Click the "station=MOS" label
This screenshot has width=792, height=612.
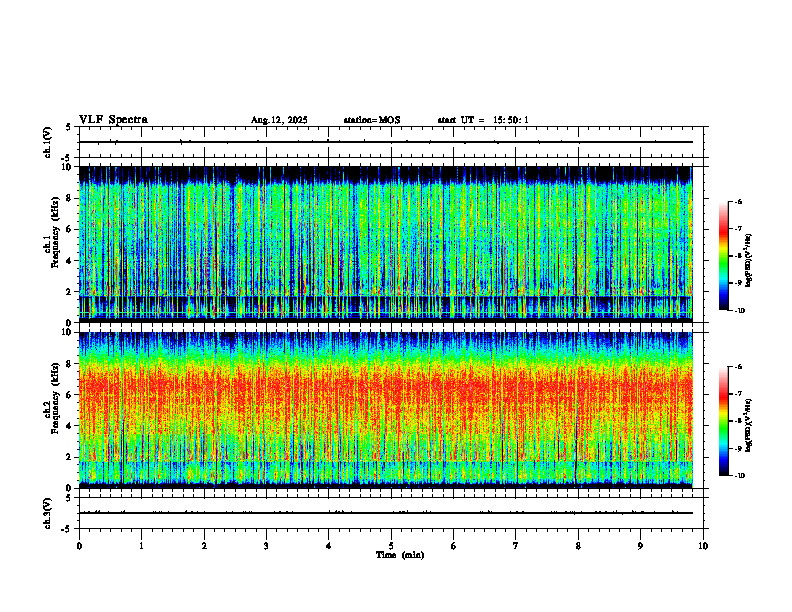372,120
